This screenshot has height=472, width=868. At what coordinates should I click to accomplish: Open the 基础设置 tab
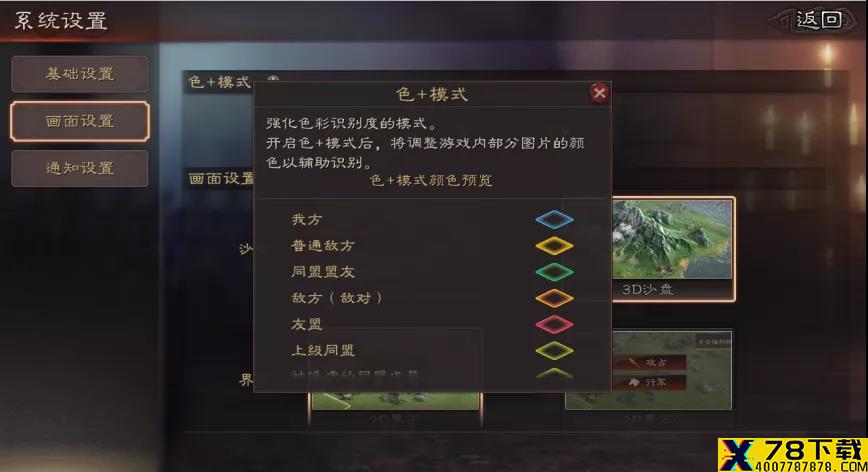pos(80,74)
